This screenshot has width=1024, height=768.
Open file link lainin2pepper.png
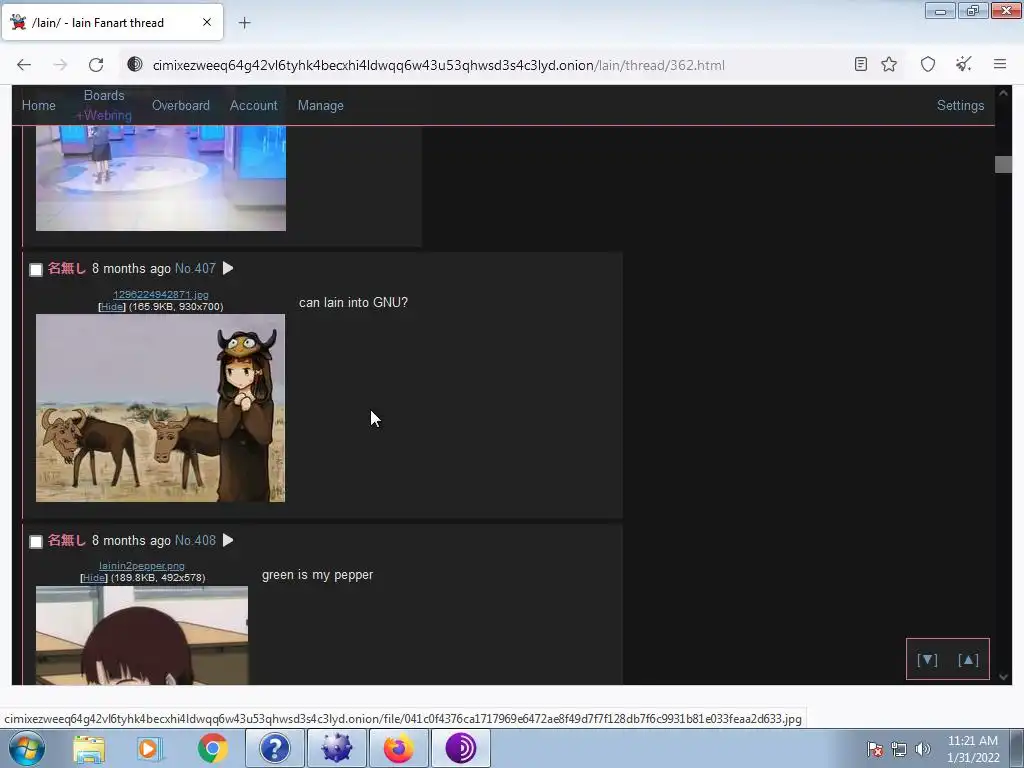pyautogui.click(x=142, y=566)
